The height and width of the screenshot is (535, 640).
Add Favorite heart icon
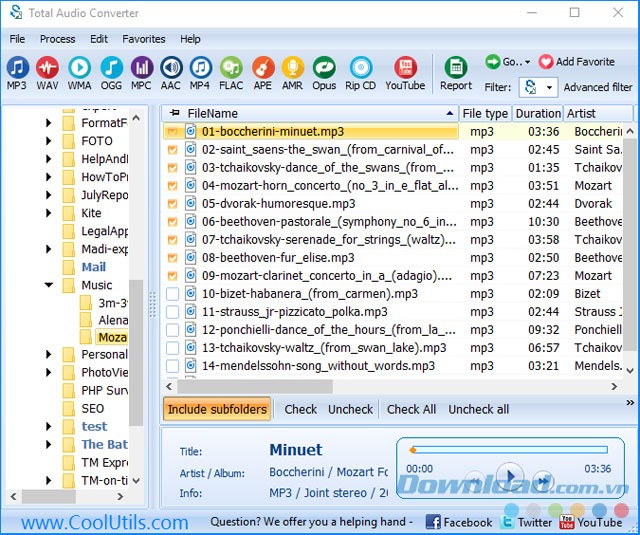(x=546, y=62)
